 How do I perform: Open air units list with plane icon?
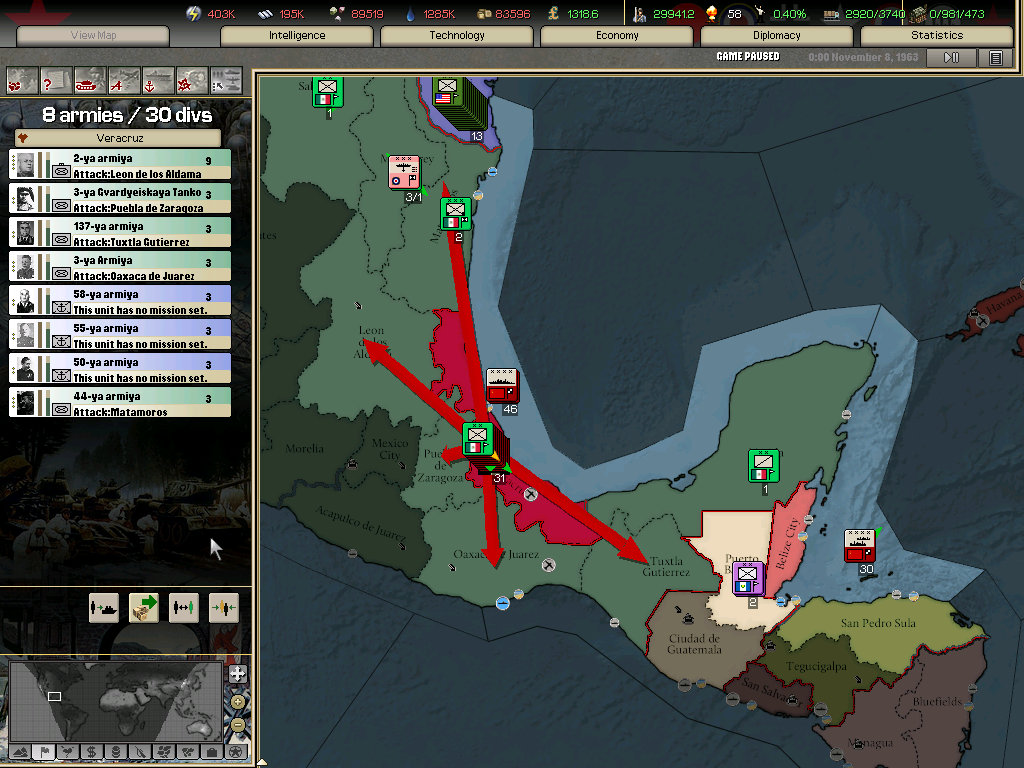point(124,79)
